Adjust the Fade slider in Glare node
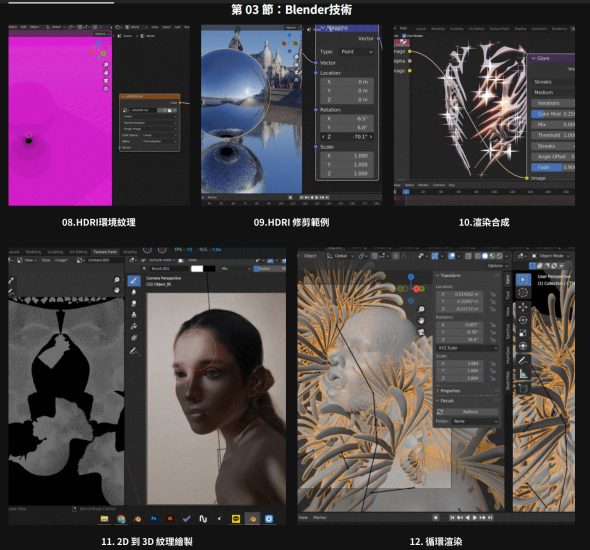The image size is (590, 550). [553, 167]
